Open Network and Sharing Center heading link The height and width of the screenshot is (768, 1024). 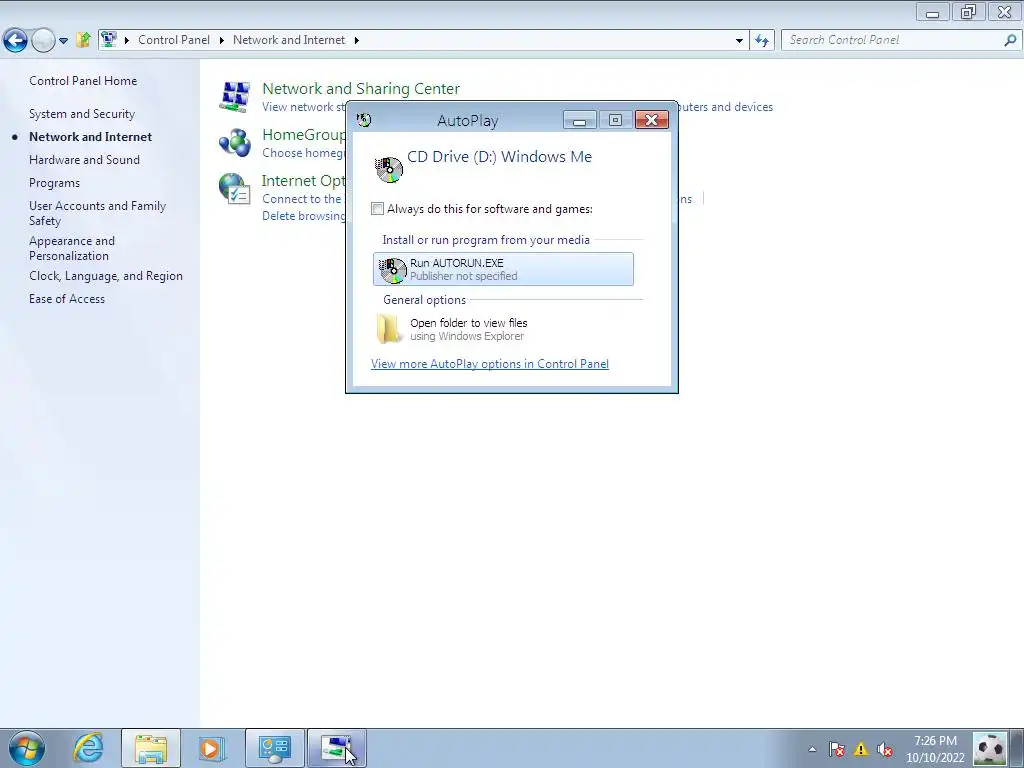point(360,89)
